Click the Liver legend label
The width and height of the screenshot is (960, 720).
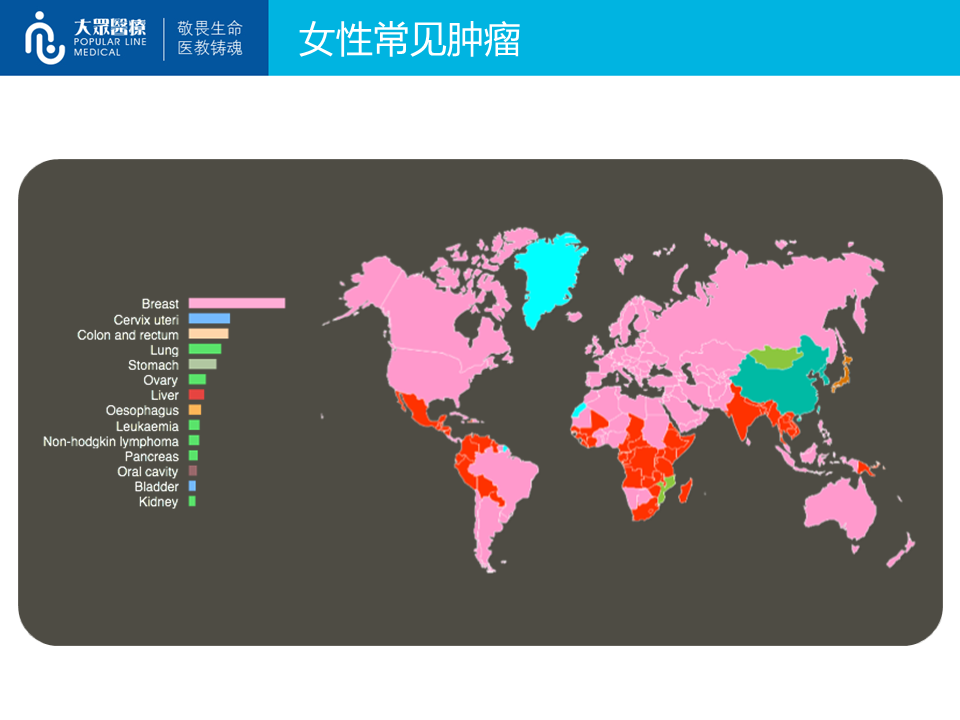click(x=165, y=396)
